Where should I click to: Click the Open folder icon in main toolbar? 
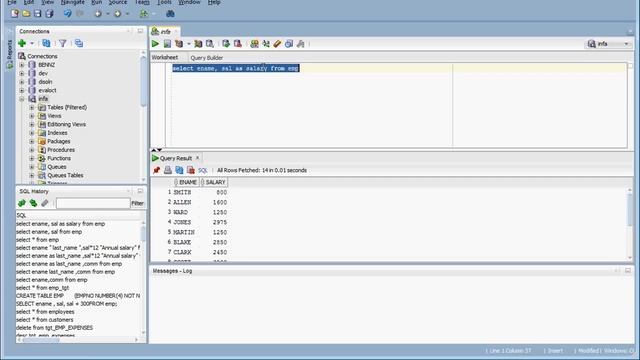[26, 14]
